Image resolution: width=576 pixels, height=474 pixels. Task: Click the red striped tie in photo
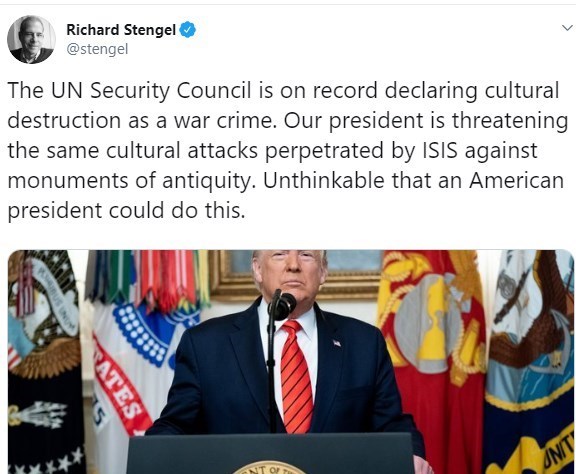coord(296,376)
